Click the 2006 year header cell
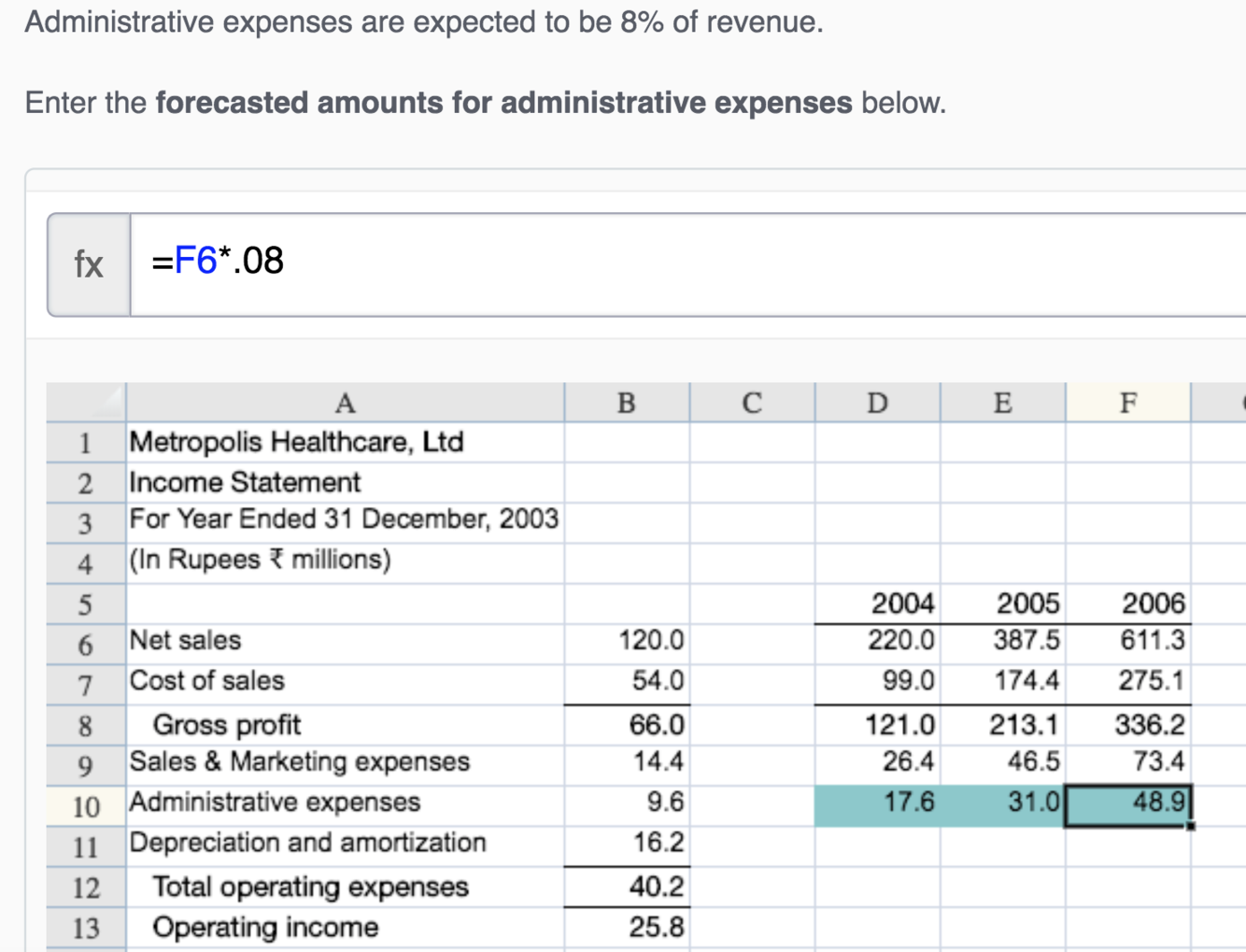1246x952 pixels. coord(1128,604)
